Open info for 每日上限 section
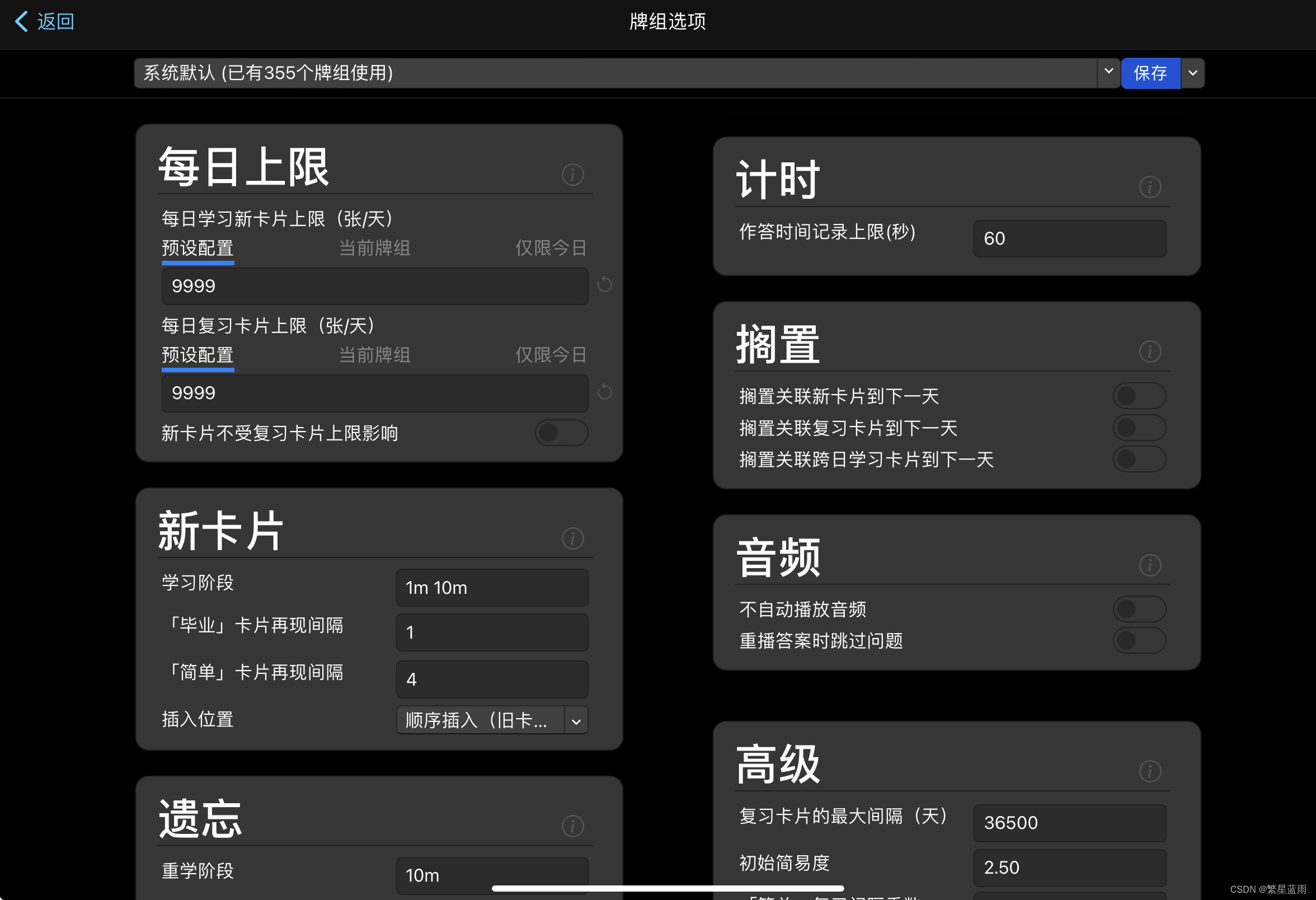This screenshot has width=1316, height=900. (x=572, y=175)
